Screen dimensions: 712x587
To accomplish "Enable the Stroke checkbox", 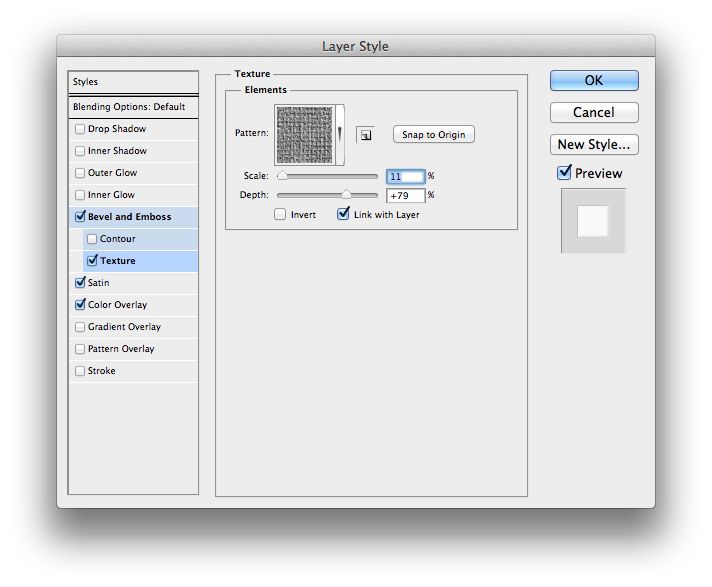I will coord(80,371).
